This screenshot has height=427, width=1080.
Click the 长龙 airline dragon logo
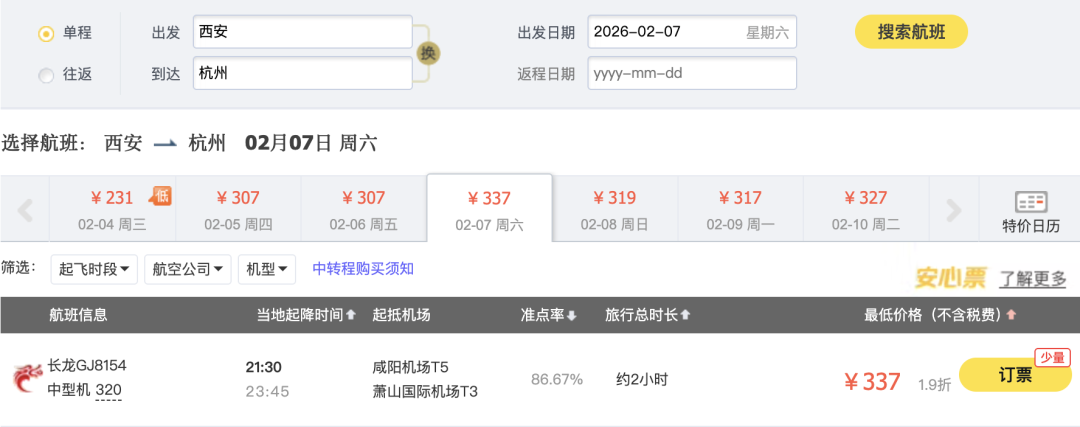(x=28, y=378)
